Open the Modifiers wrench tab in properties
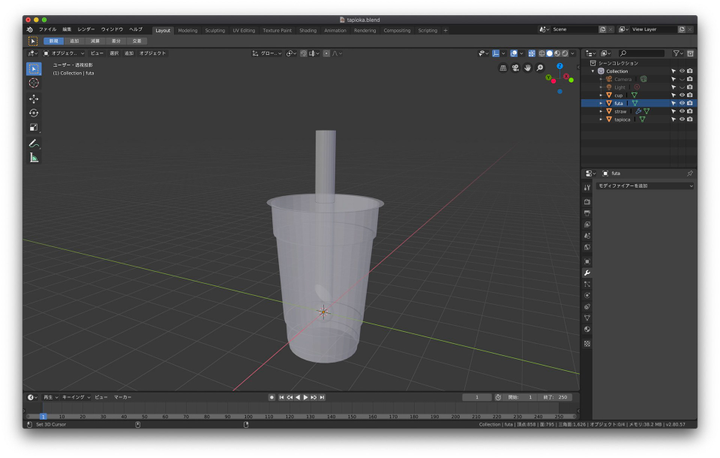Image resolution: width=720 pixels, height=458 pixels. 587,273
